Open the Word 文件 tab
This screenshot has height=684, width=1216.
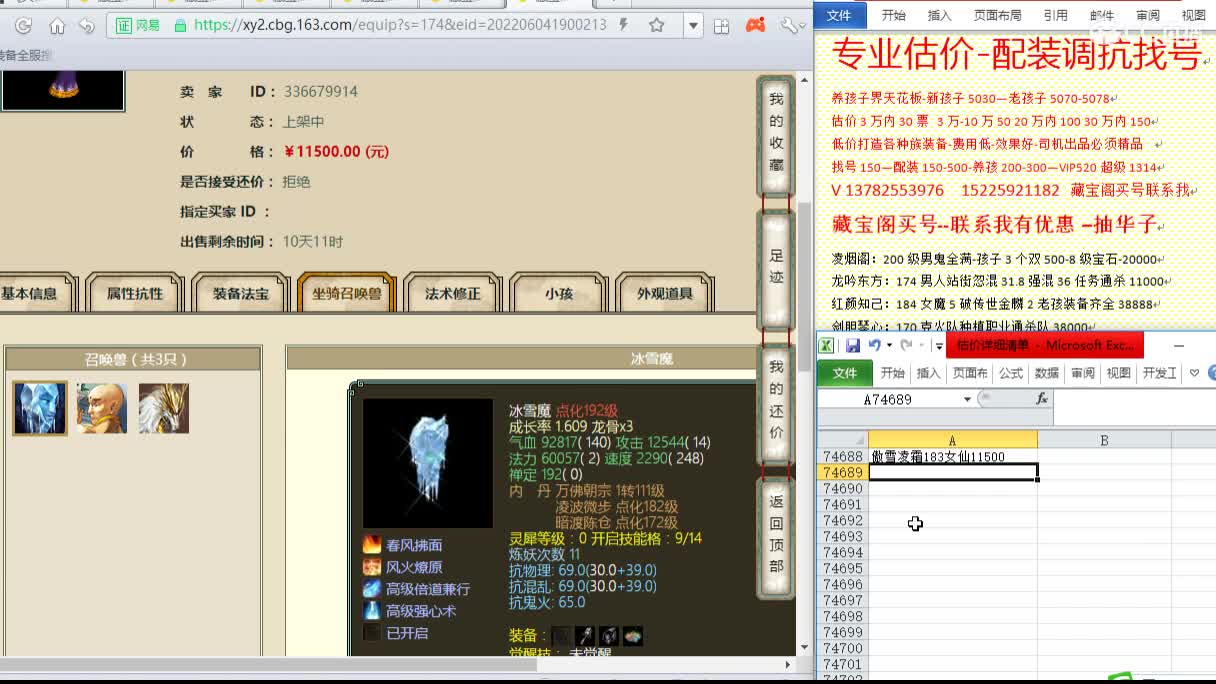[839, 15]
